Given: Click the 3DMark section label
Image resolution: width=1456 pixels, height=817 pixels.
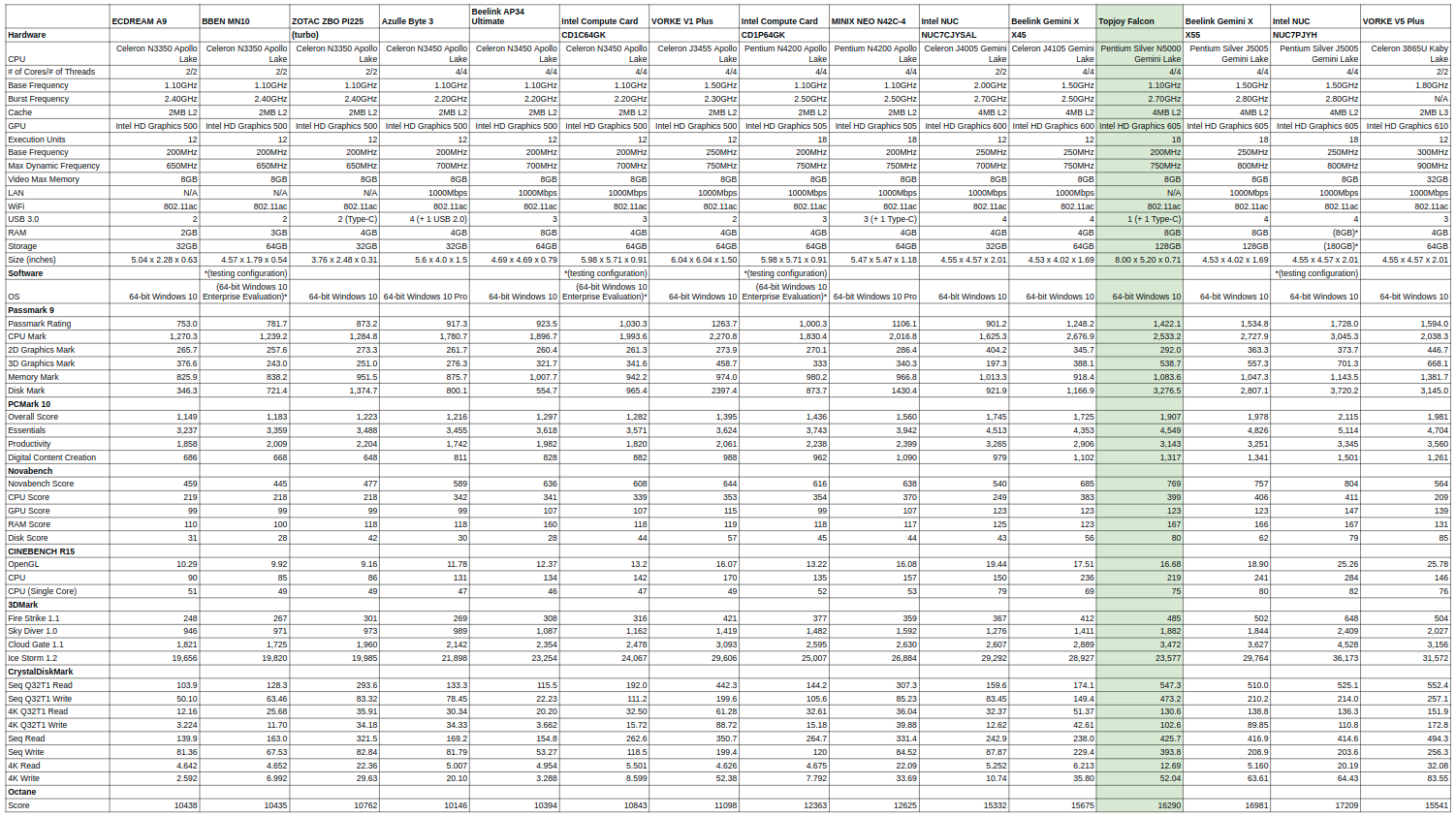Looking at the screenshot, I should 22,605.
